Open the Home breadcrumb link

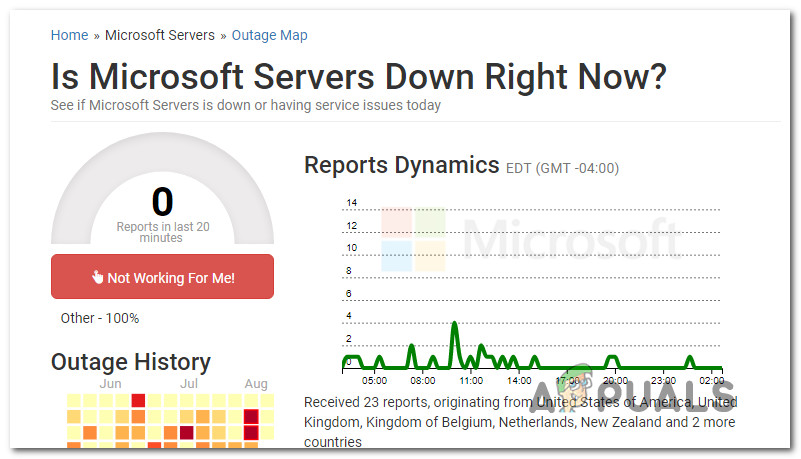(69, 35)
